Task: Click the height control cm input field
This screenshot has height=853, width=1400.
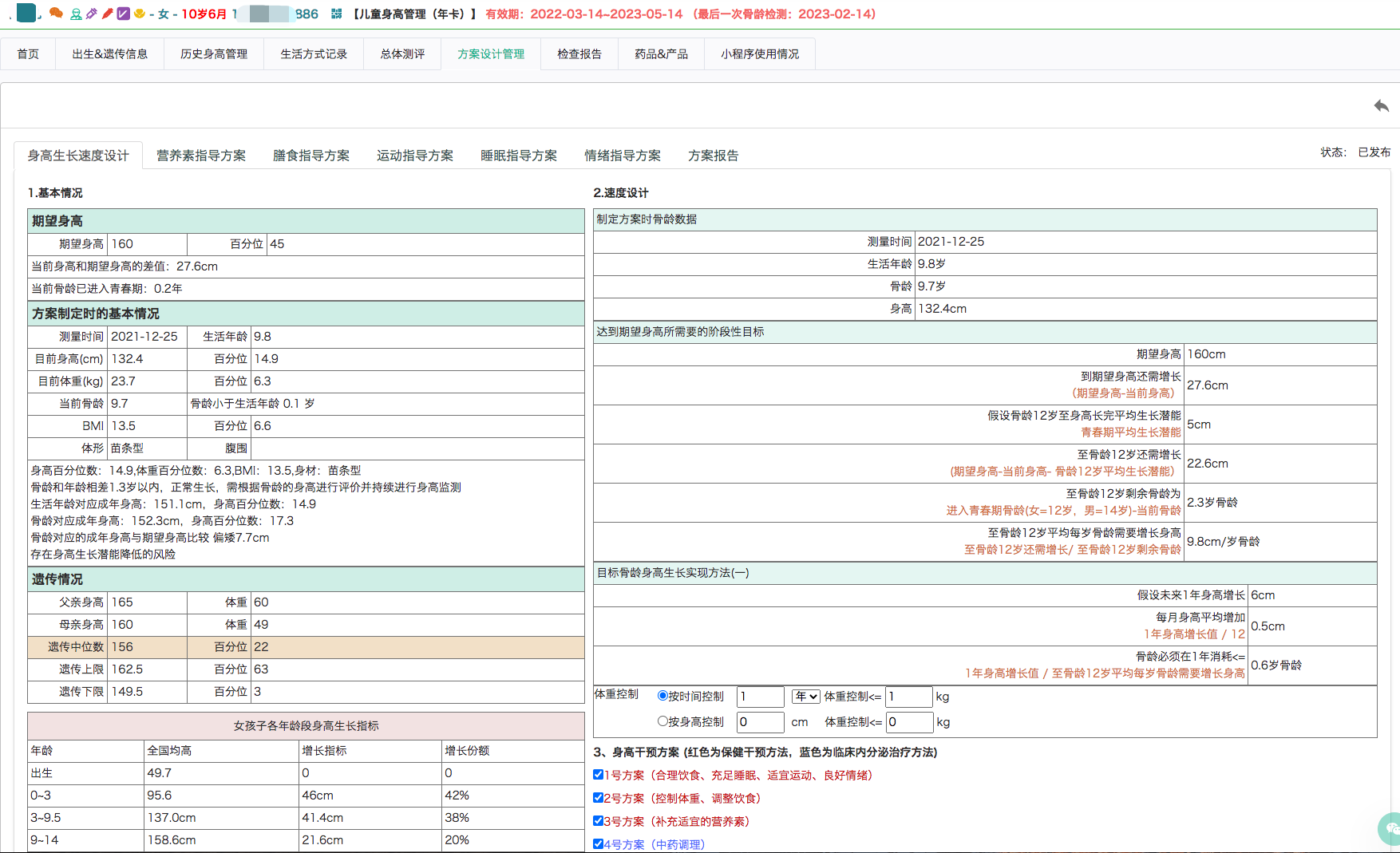Action: (761, 722)
